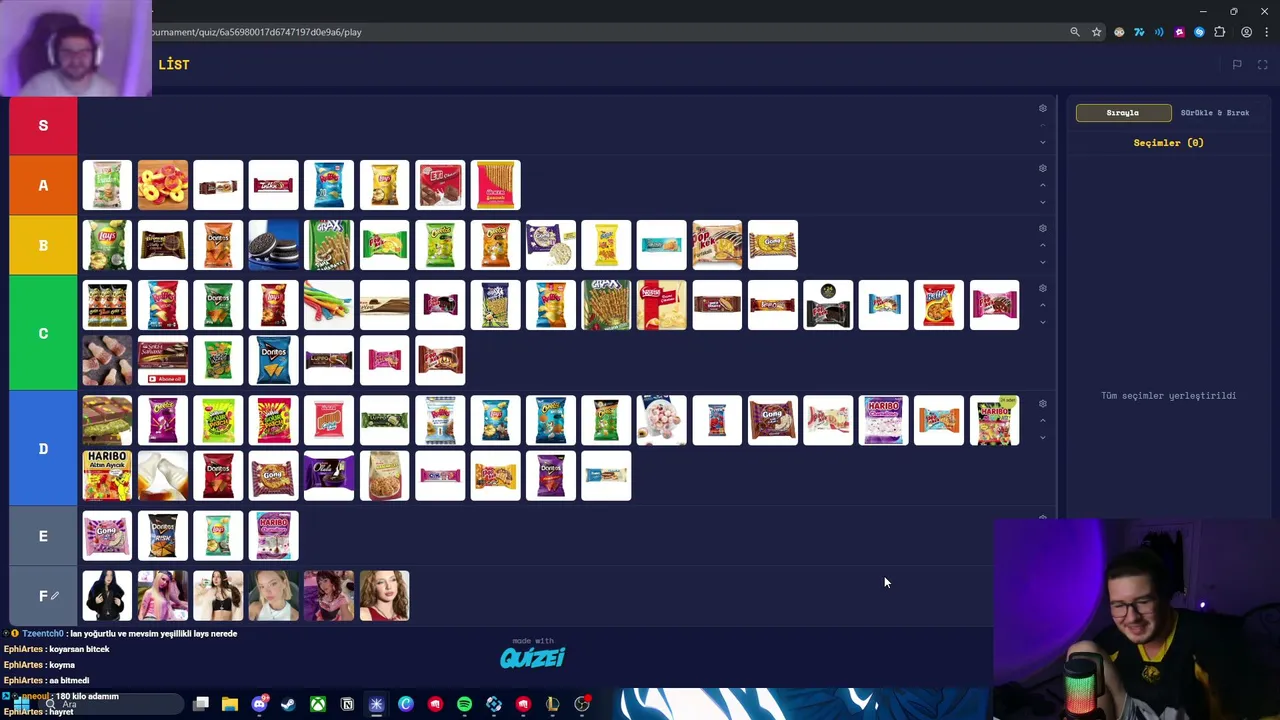The height and width of the screenshot is (720, 1280).
Task: Select black Doritos bag in tier E
Action: point(163,536)
